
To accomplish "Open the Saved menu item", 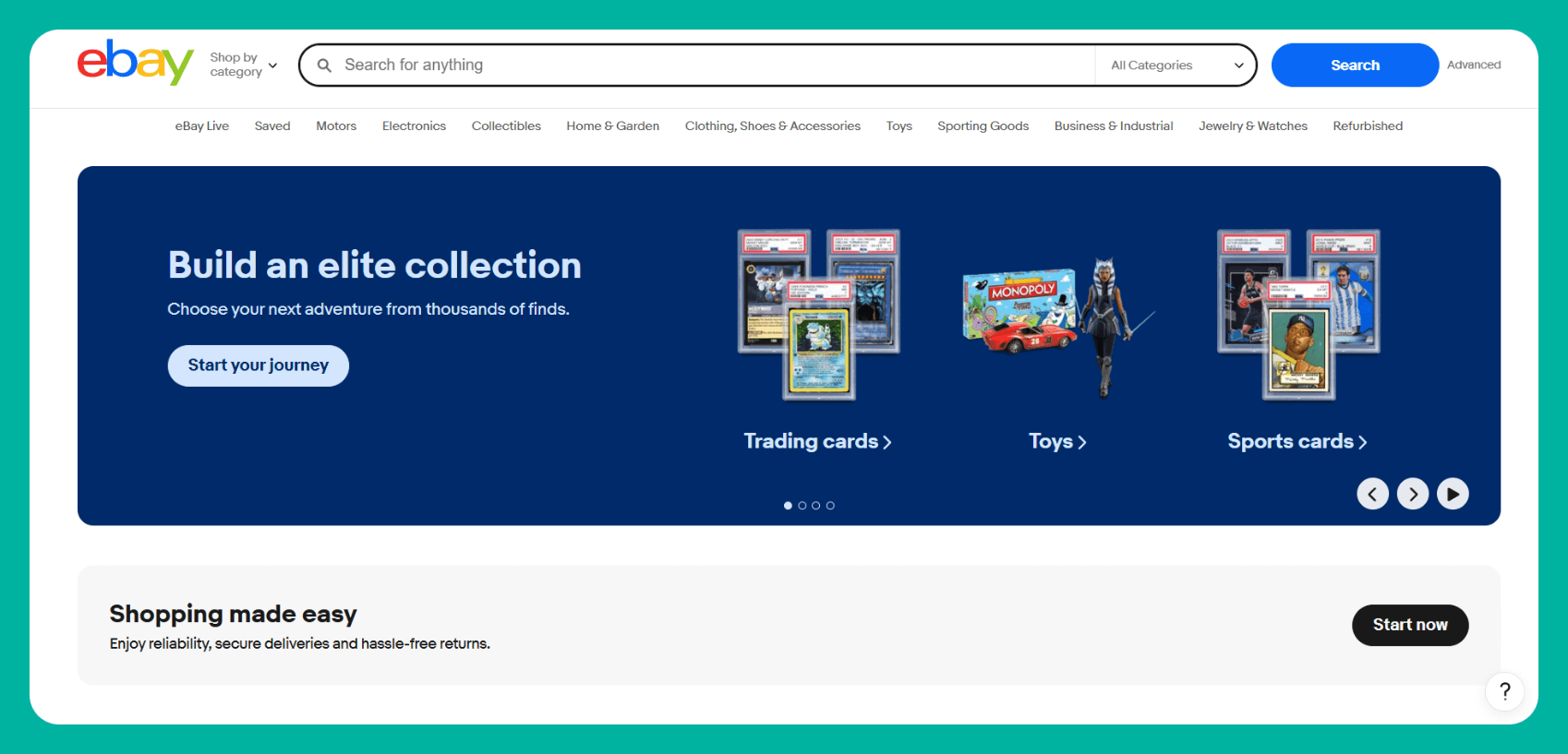I will point(272,126).
